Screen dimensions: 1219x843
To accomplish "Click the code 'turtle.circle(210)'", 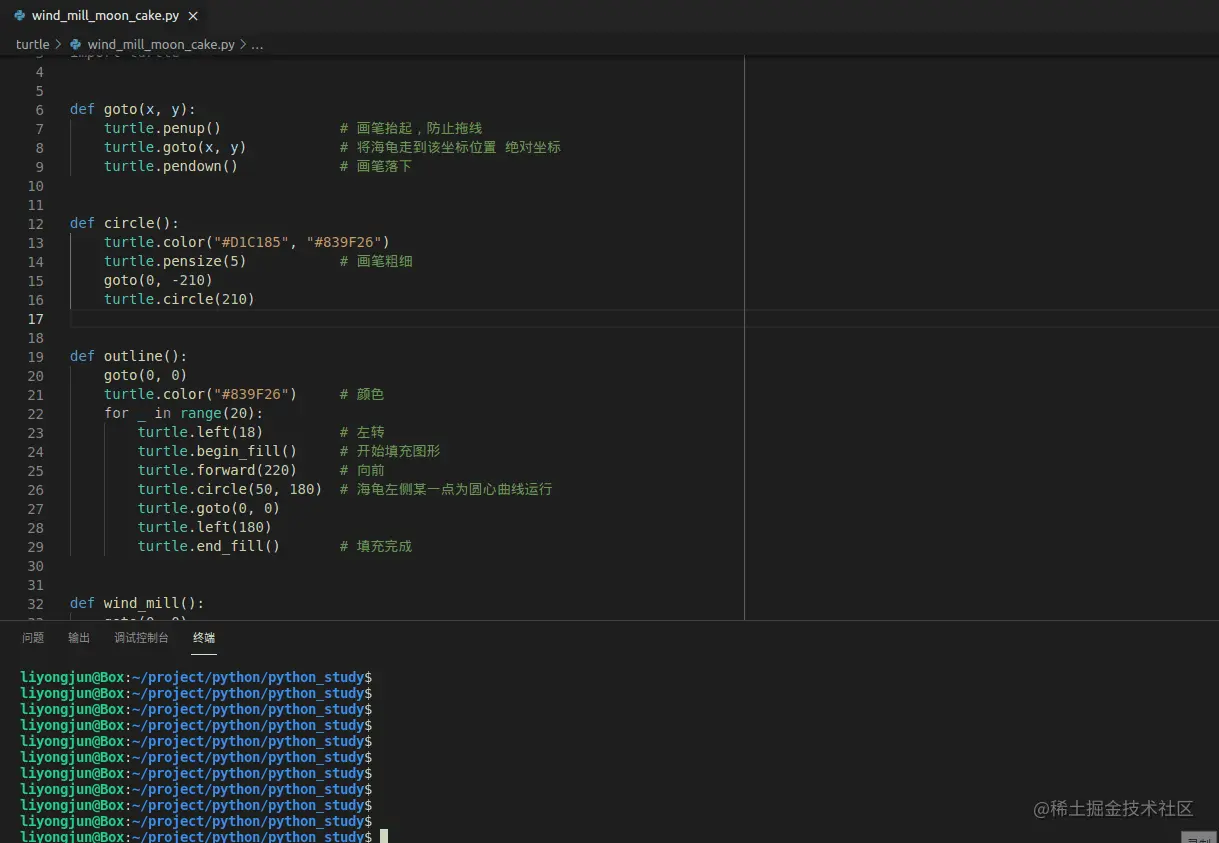I will pyautogui.click(x=179, y=299).
